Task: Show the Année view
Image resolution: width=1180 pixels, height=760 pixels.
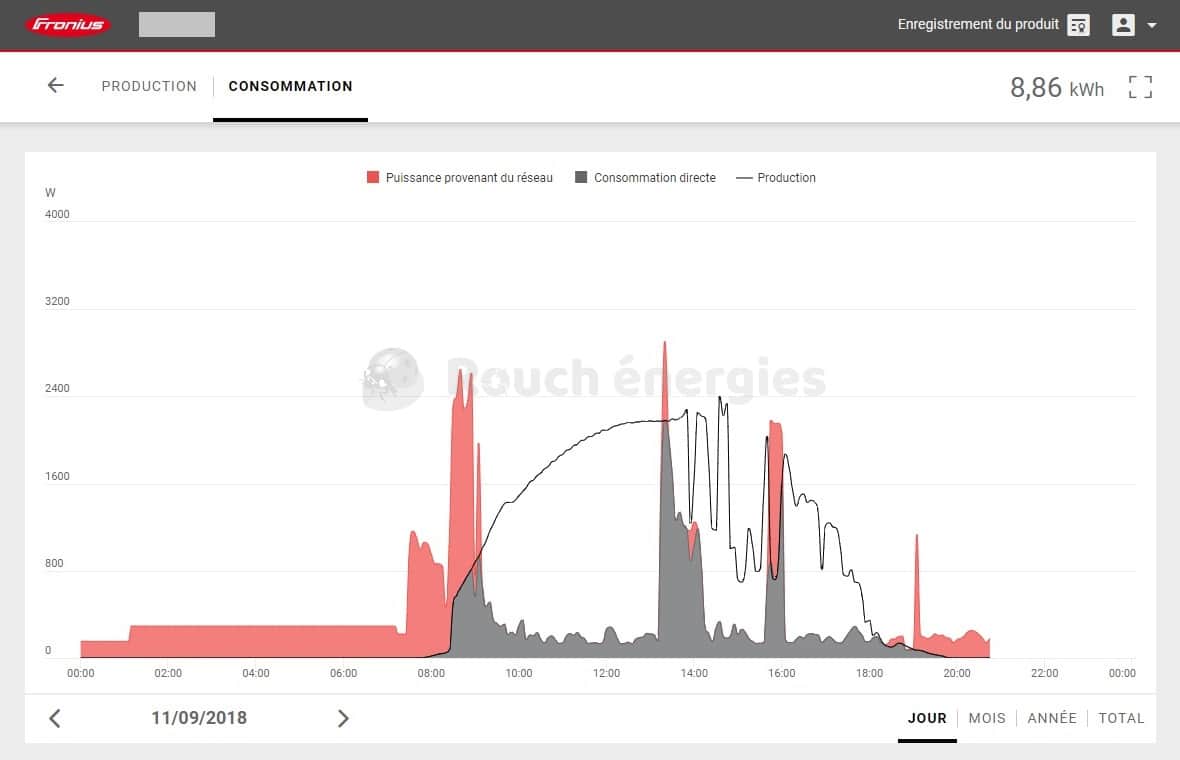Action: pos(1052,718)
